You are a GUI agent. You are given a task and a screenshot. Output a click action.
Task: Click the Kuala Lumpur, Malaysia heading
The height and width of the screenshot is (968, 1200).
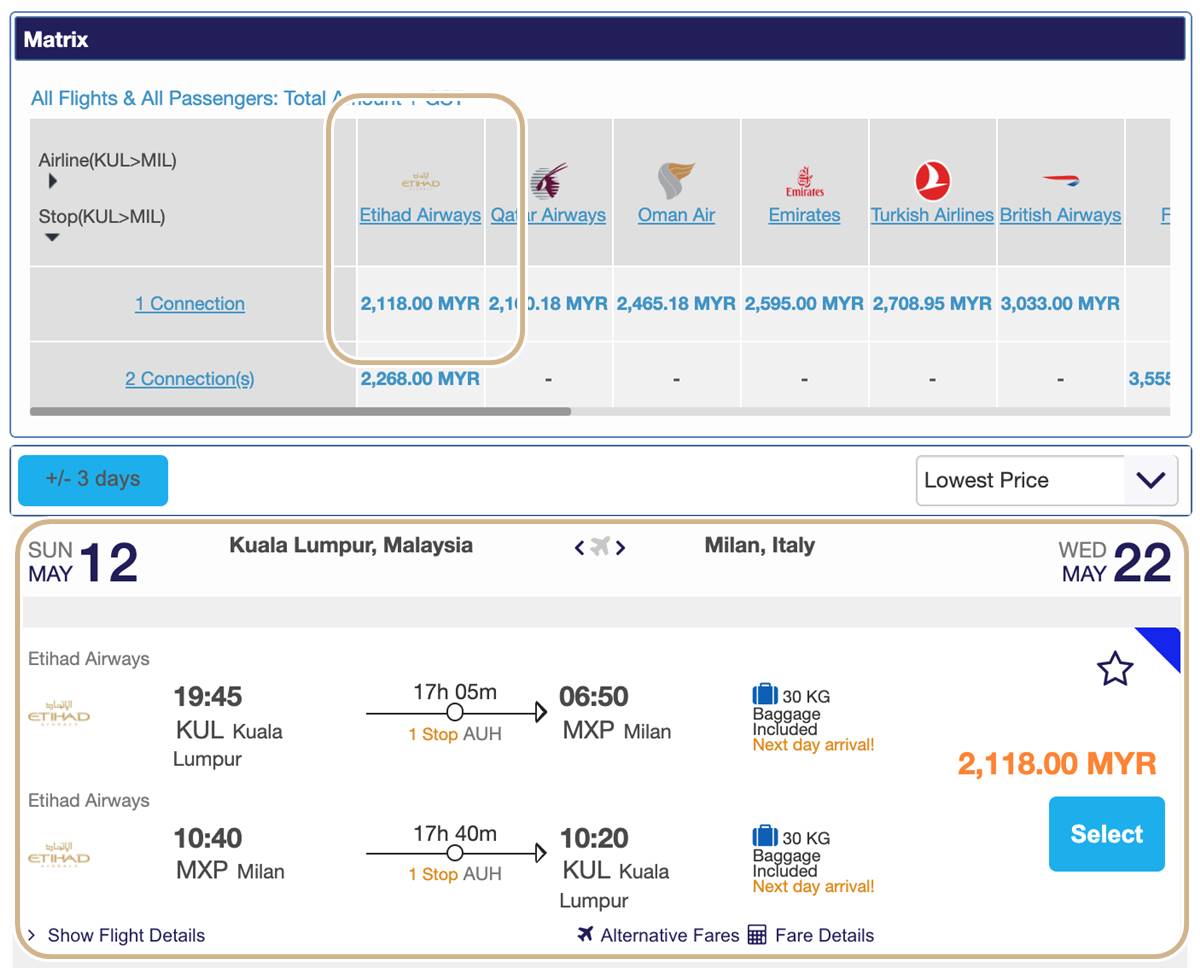point(351,546)
